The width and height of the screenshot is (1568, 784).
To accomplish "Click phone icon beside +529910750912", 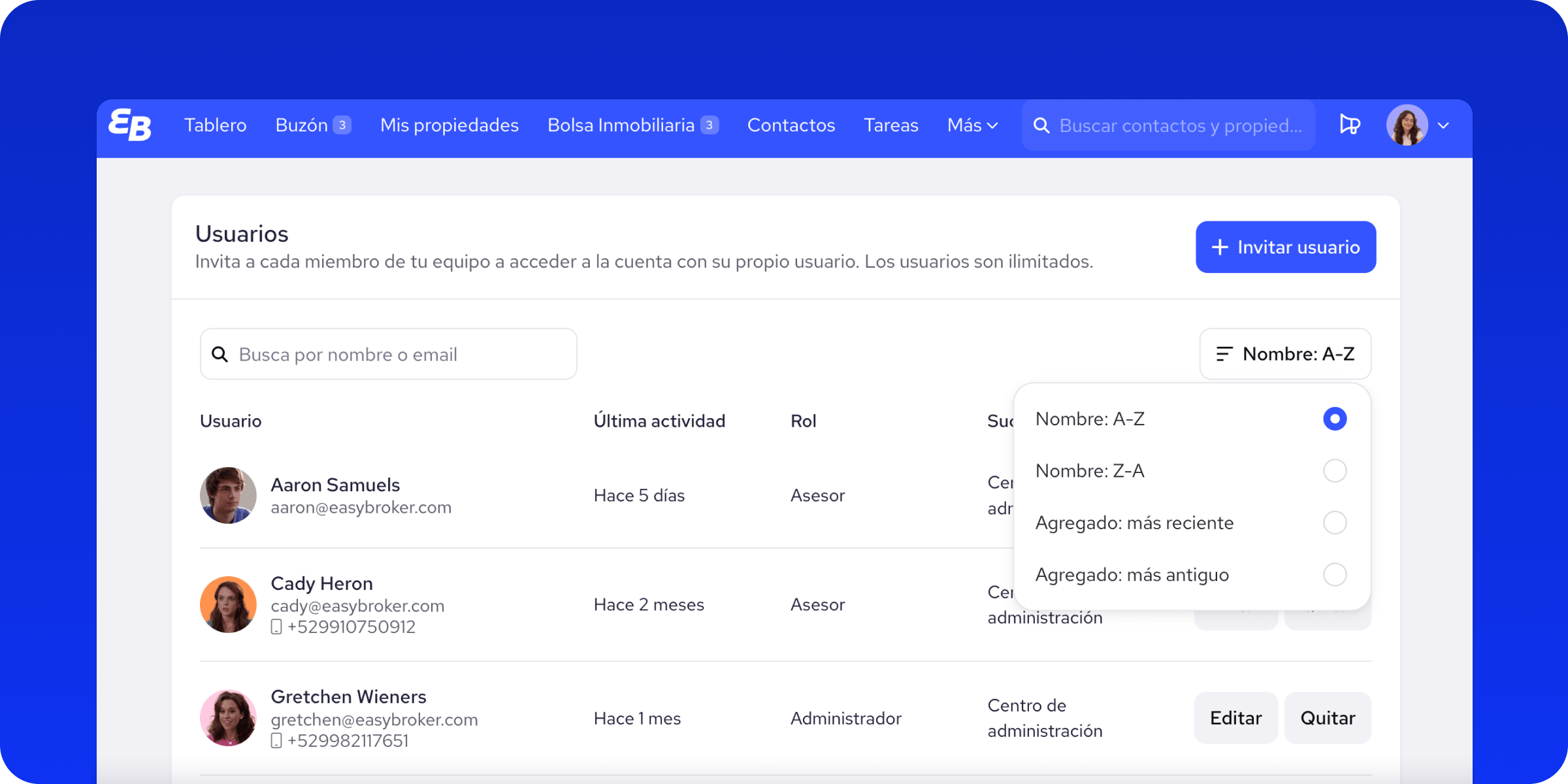I will (x=276, y=627).
